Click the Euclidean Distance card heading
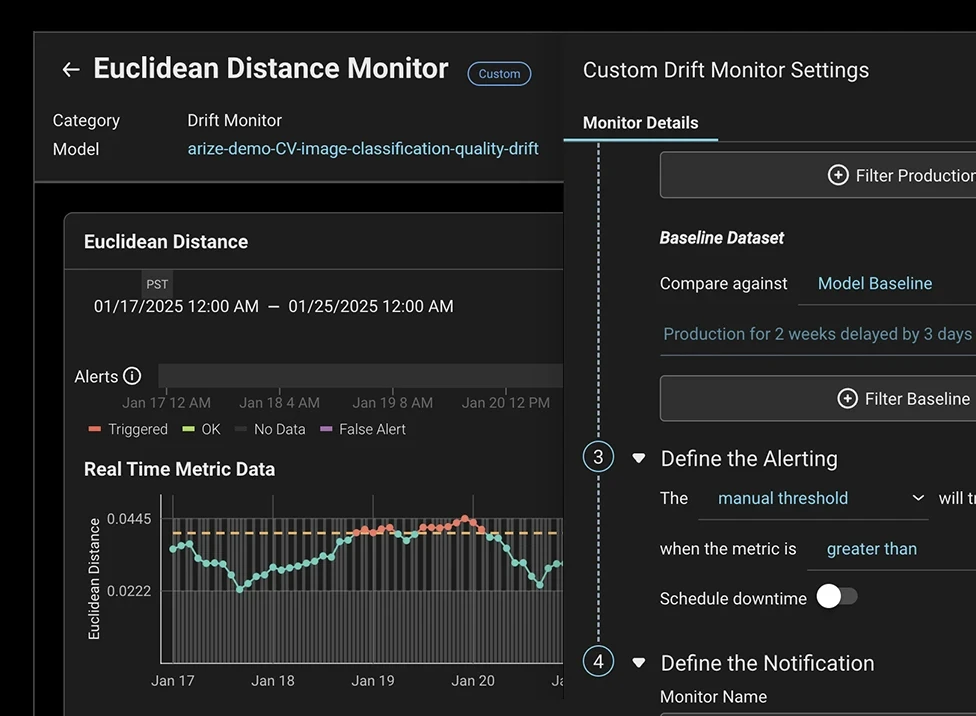 (x=166, y=242)
